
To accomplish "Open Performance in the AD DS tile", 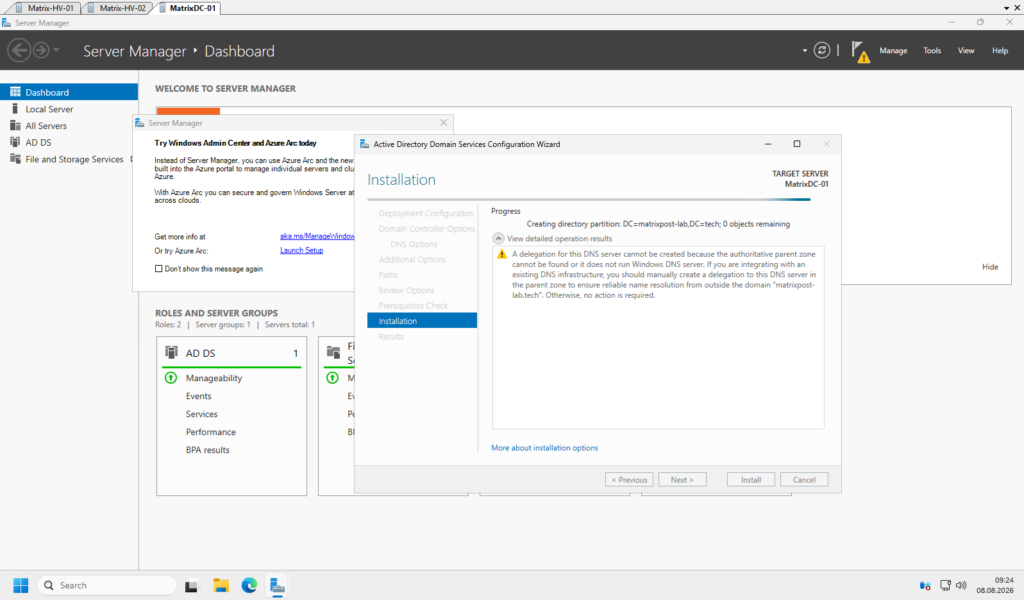I will pyautogui.click(x=210, y=432).
